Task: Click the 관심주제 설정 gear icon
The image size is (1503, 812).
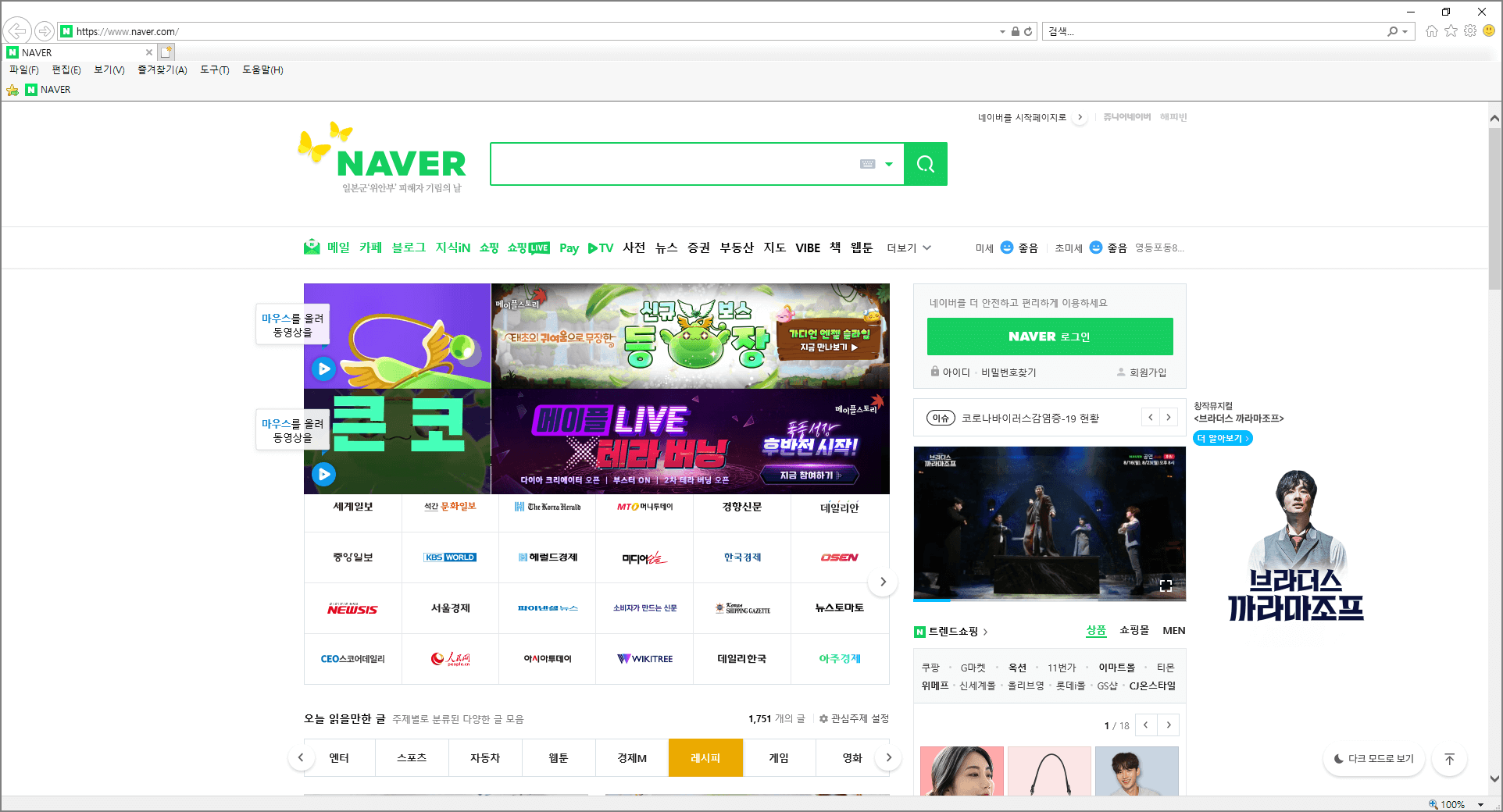Action: [823, 718]
